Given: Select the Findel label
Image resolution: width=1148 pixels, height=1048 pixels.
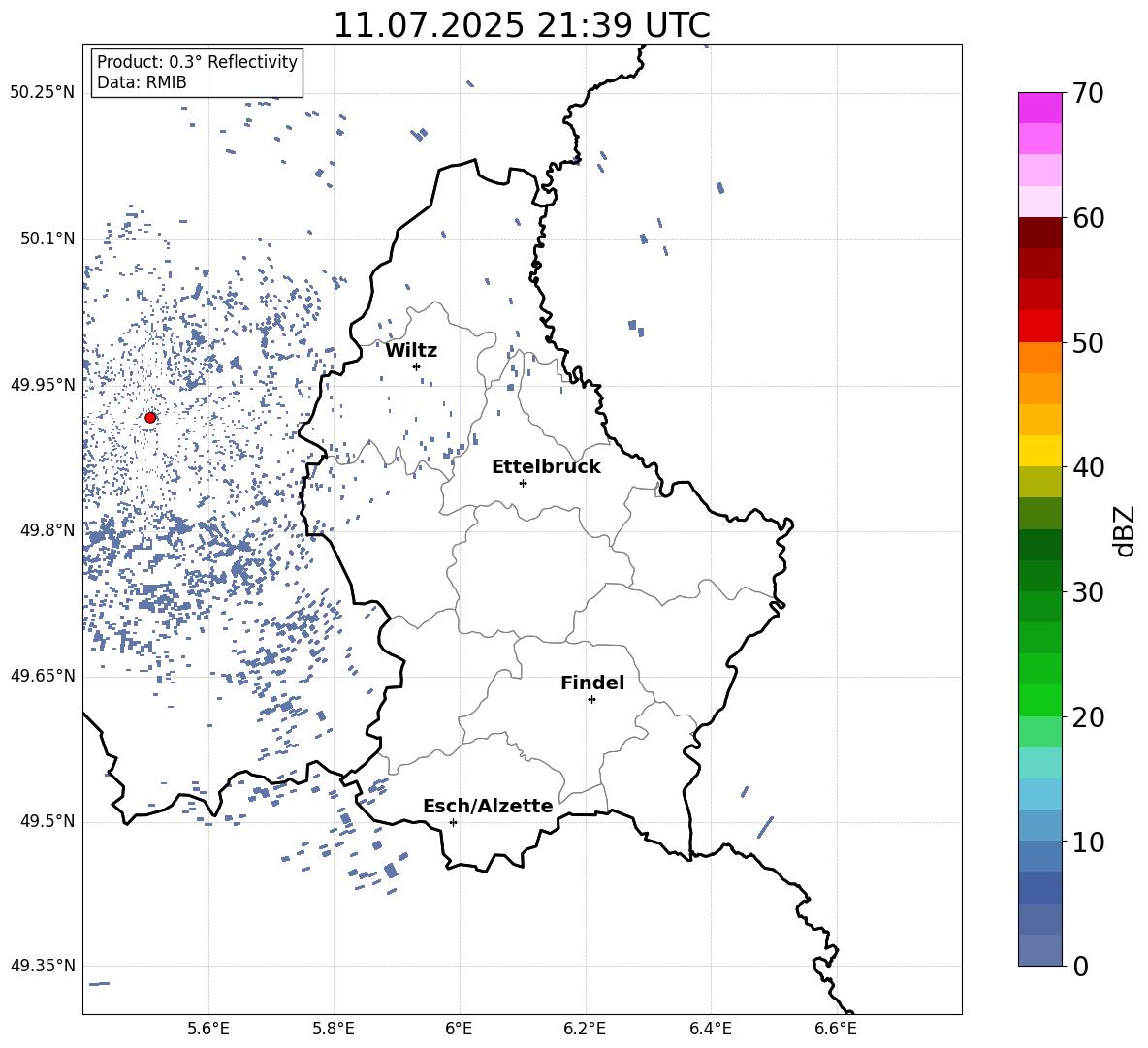Looking at the screenshot, I should [x=592, y=683].
